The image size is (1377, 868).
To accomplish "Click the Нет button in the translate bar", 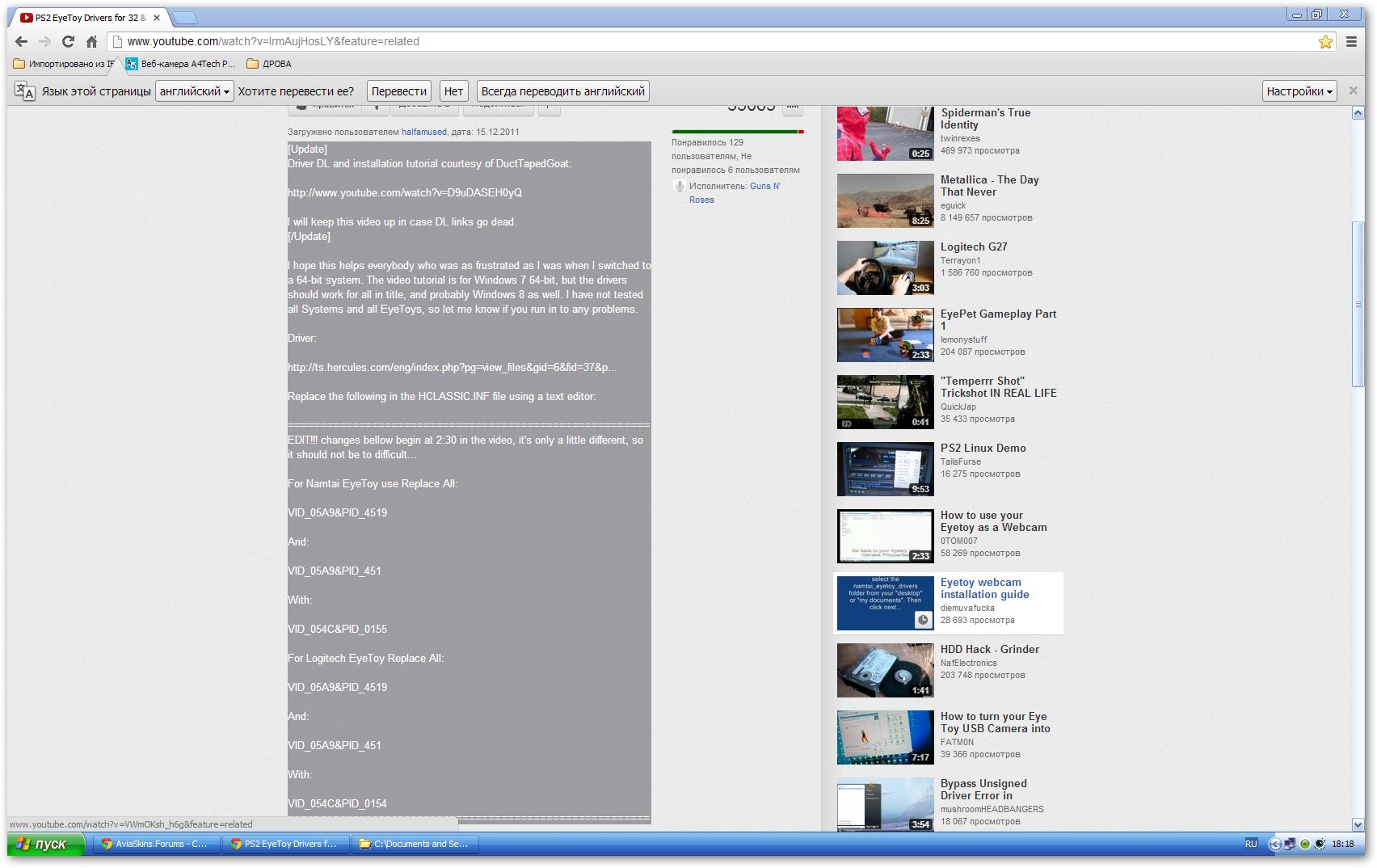I will [454, 91].
